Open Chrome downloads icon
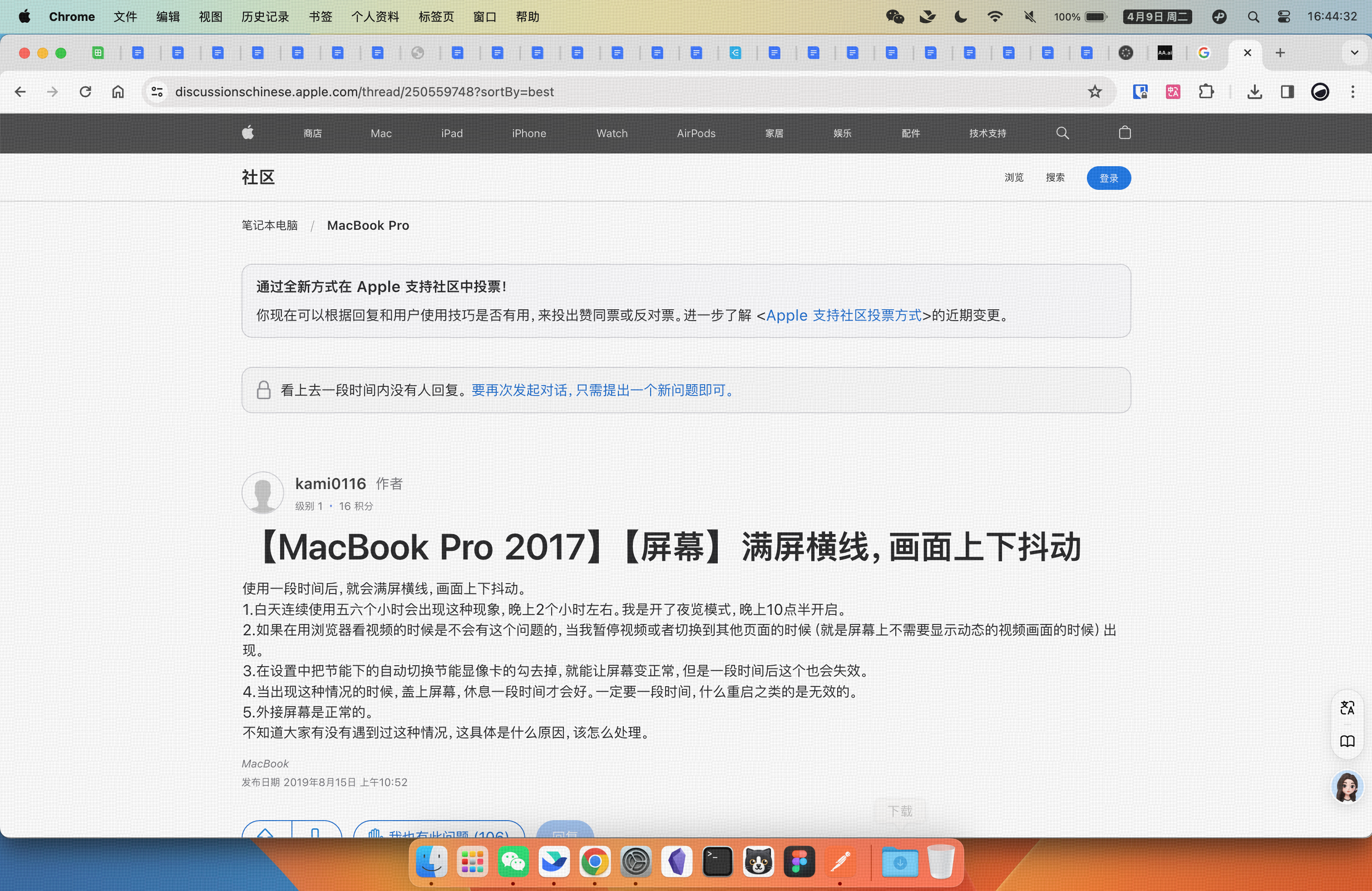 click(1254, 92)
